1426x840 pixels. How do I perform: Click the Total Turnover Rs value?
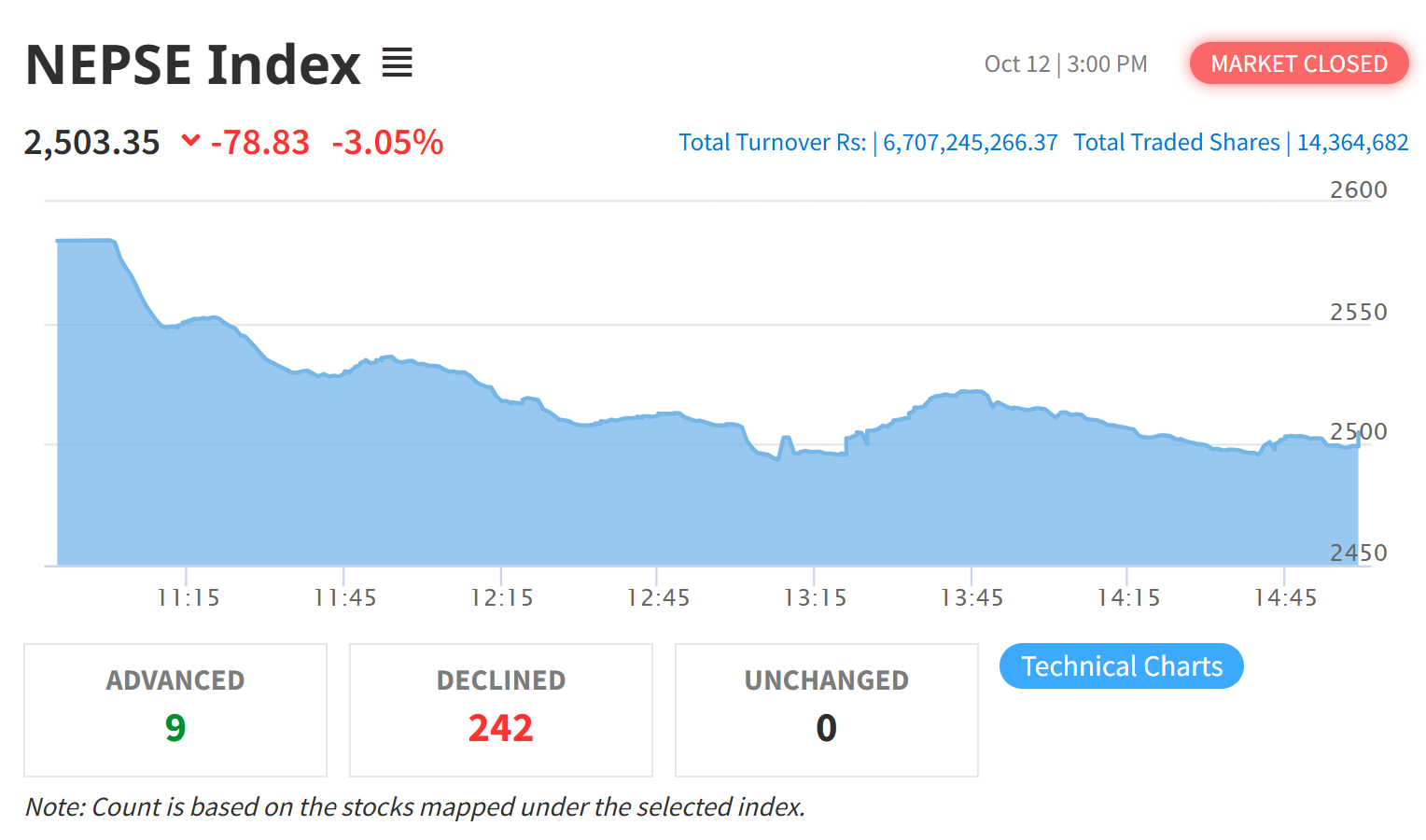[970, 143]
